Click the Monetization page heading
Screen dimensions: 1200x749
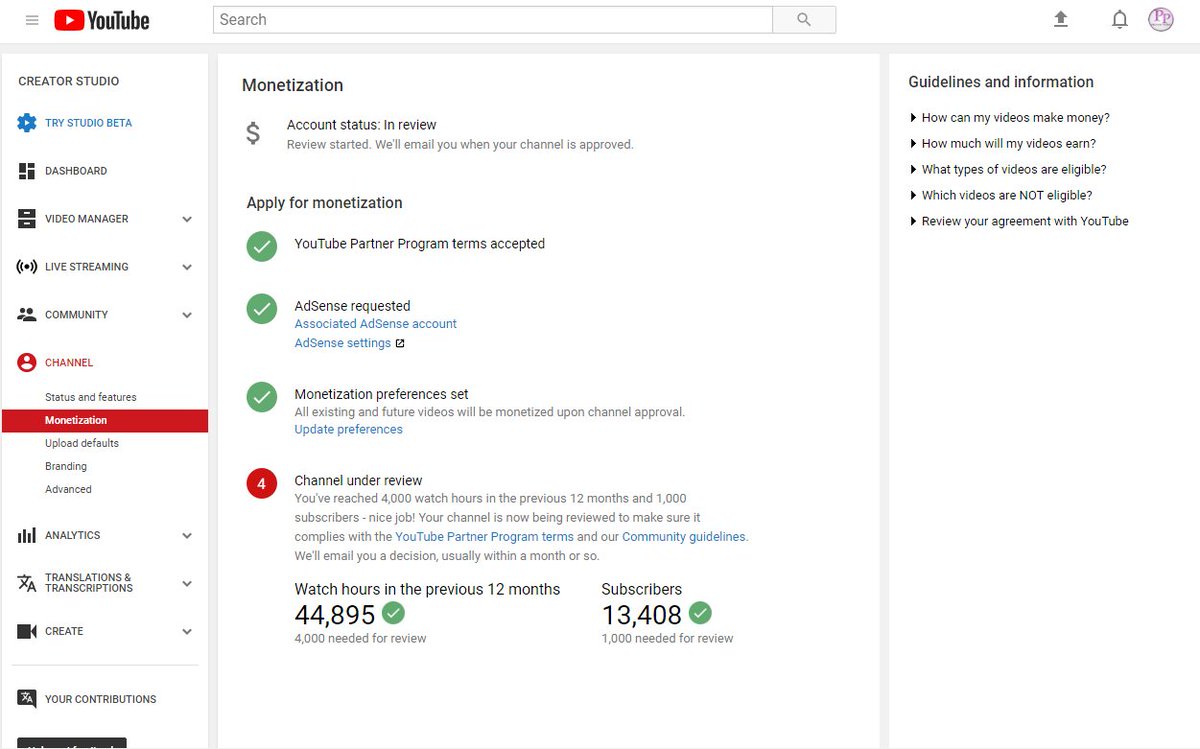[293, 86]
